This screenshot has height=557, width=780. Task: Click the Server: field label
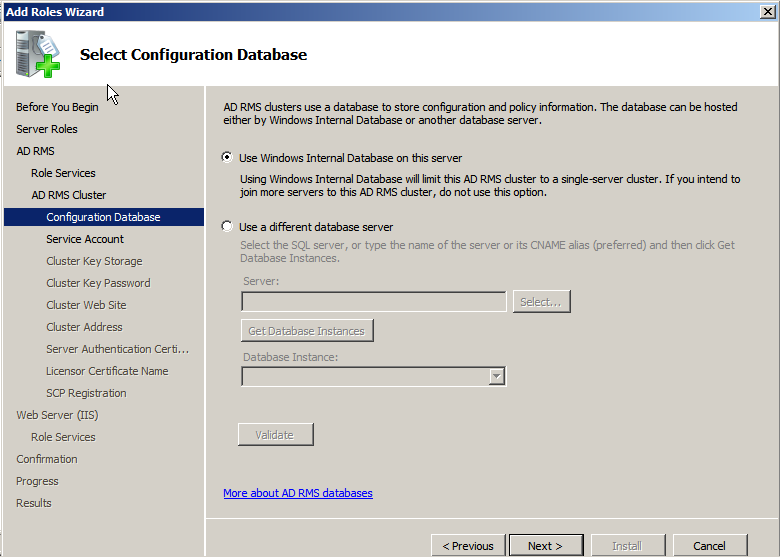coord(261,281)
